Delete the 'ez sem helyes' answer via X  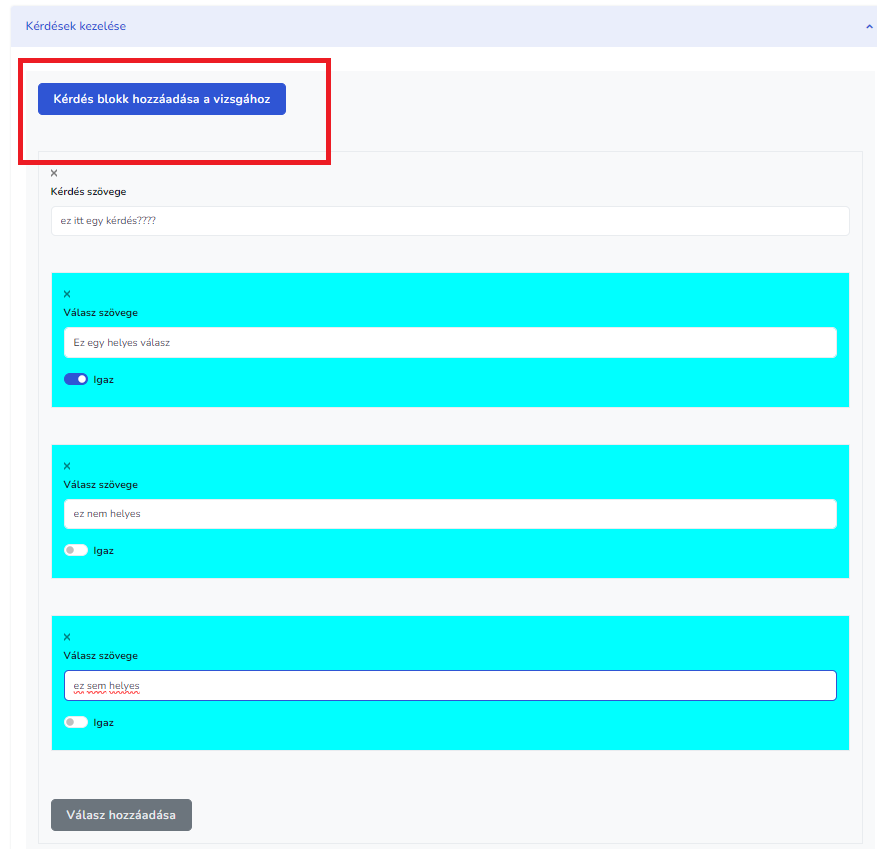coord(67,637)
